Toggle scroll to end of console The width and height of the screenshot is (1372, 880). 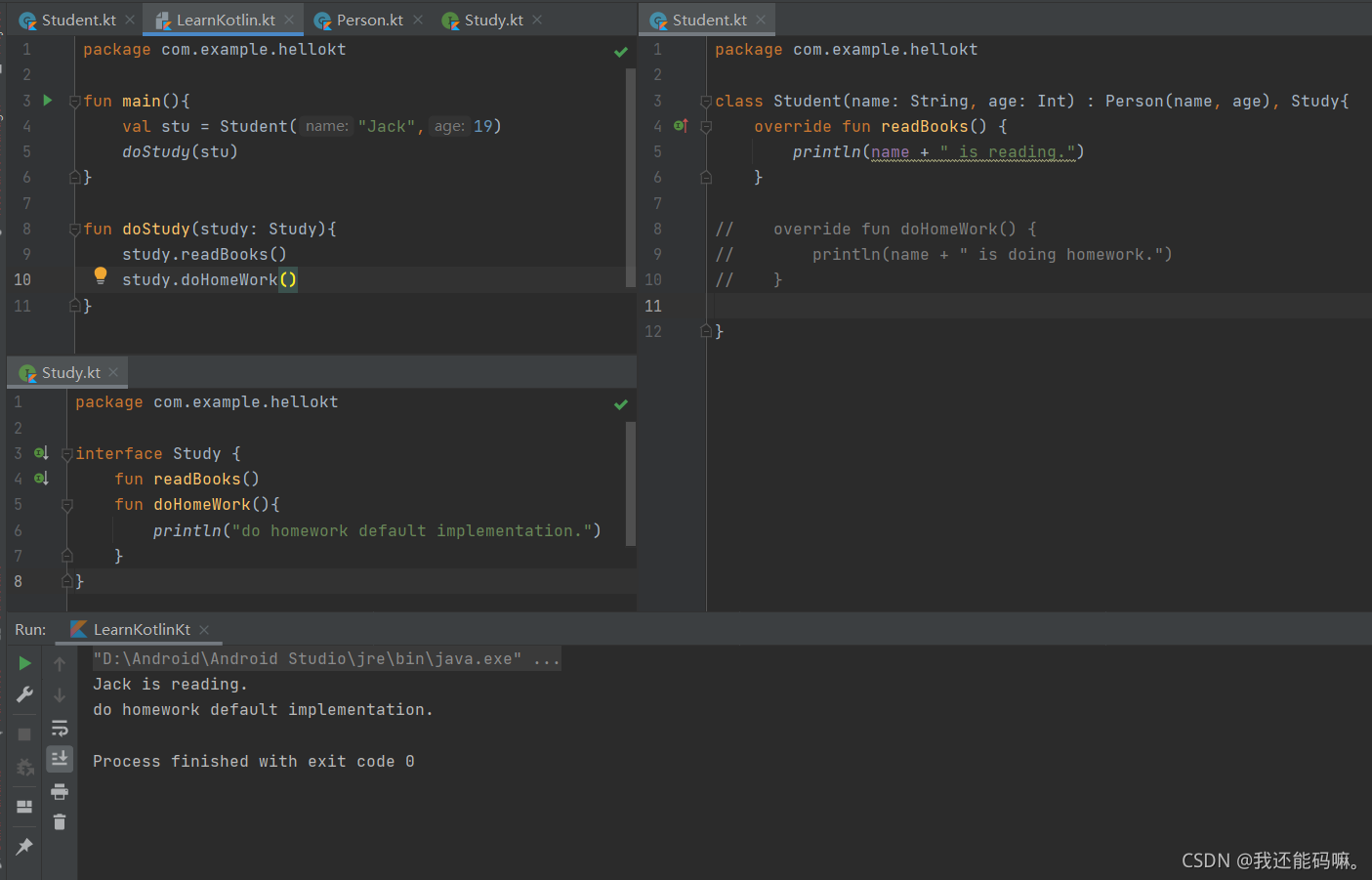tap(60, 759)
